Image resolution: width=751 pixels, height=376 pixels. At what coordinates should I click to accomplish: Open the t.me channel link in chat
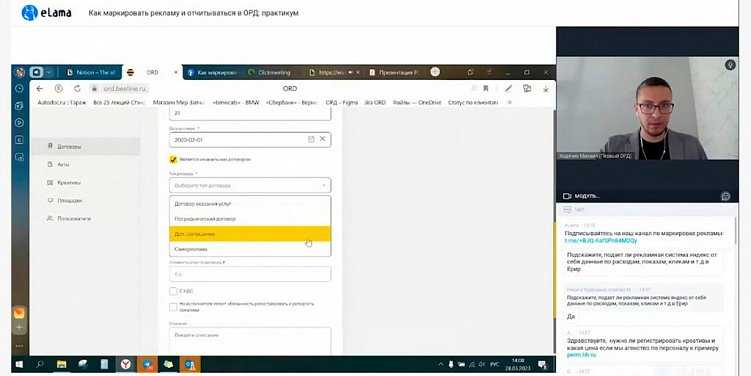[601, 240]
